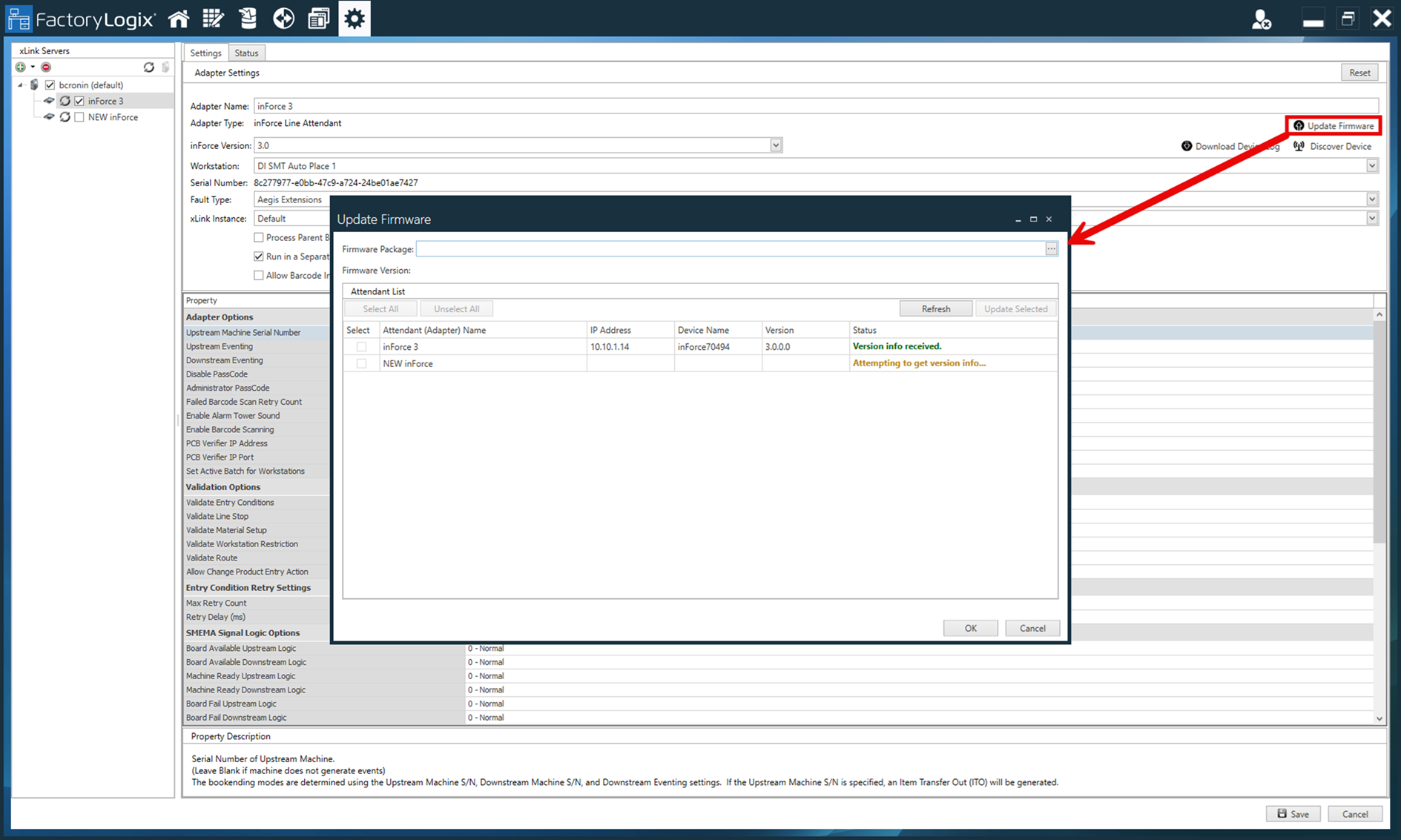Click the refresh icon beside inForce 3 node
Viewport: 1401px width, 840px height.
(x=65, y=101)
